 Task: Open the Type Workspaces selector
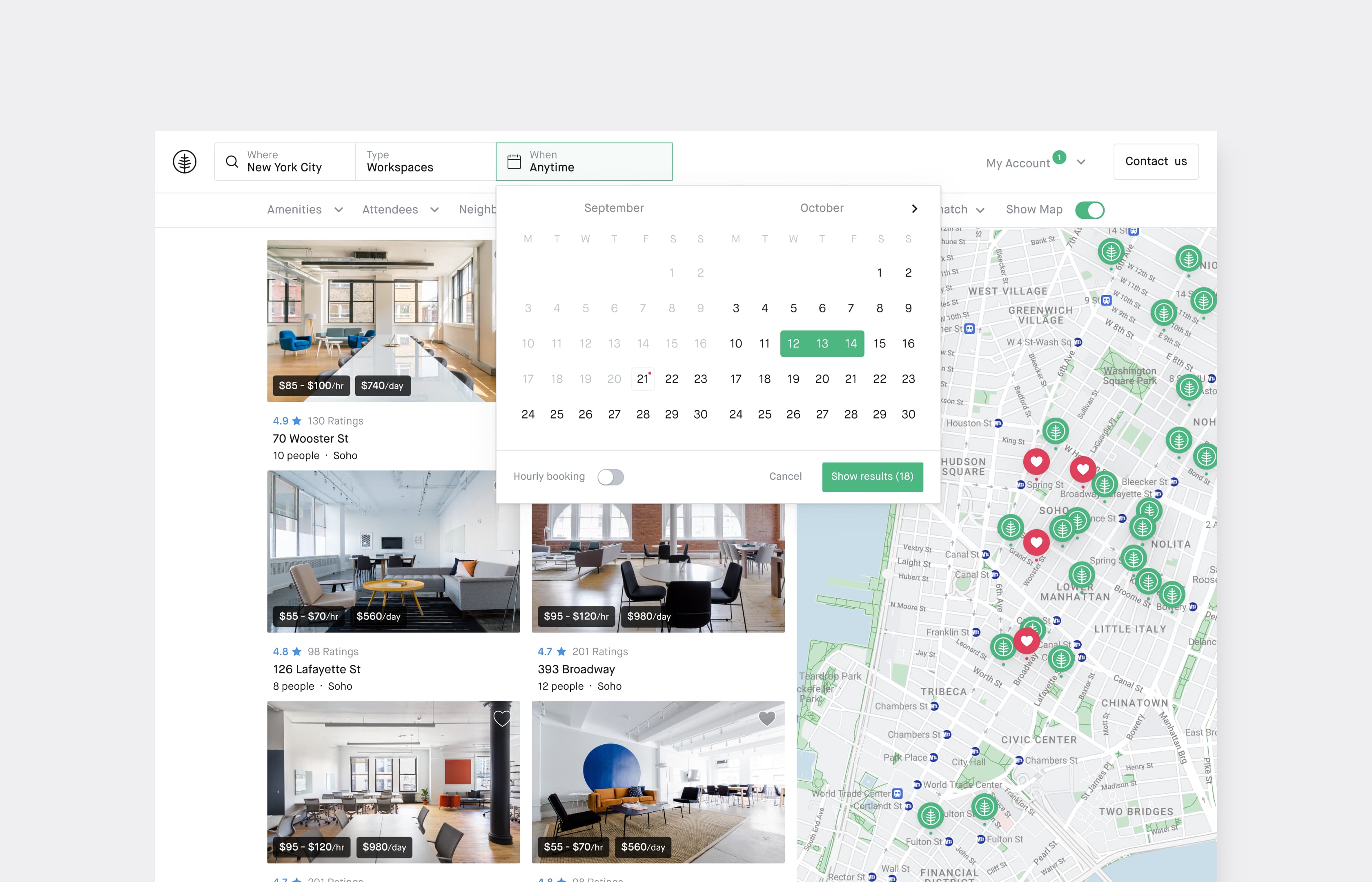point(425,162)
